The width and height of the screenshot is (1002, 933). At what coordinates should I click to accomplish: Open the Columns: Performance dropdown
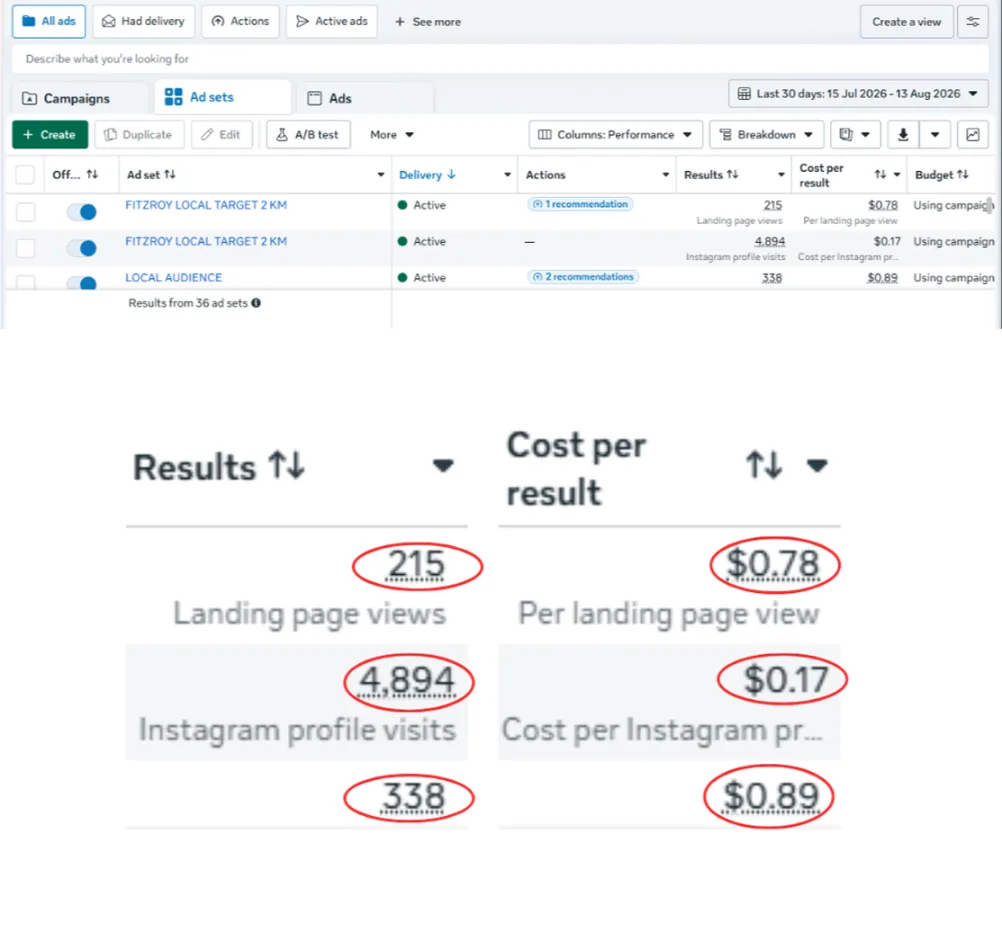tap(615, 135)
